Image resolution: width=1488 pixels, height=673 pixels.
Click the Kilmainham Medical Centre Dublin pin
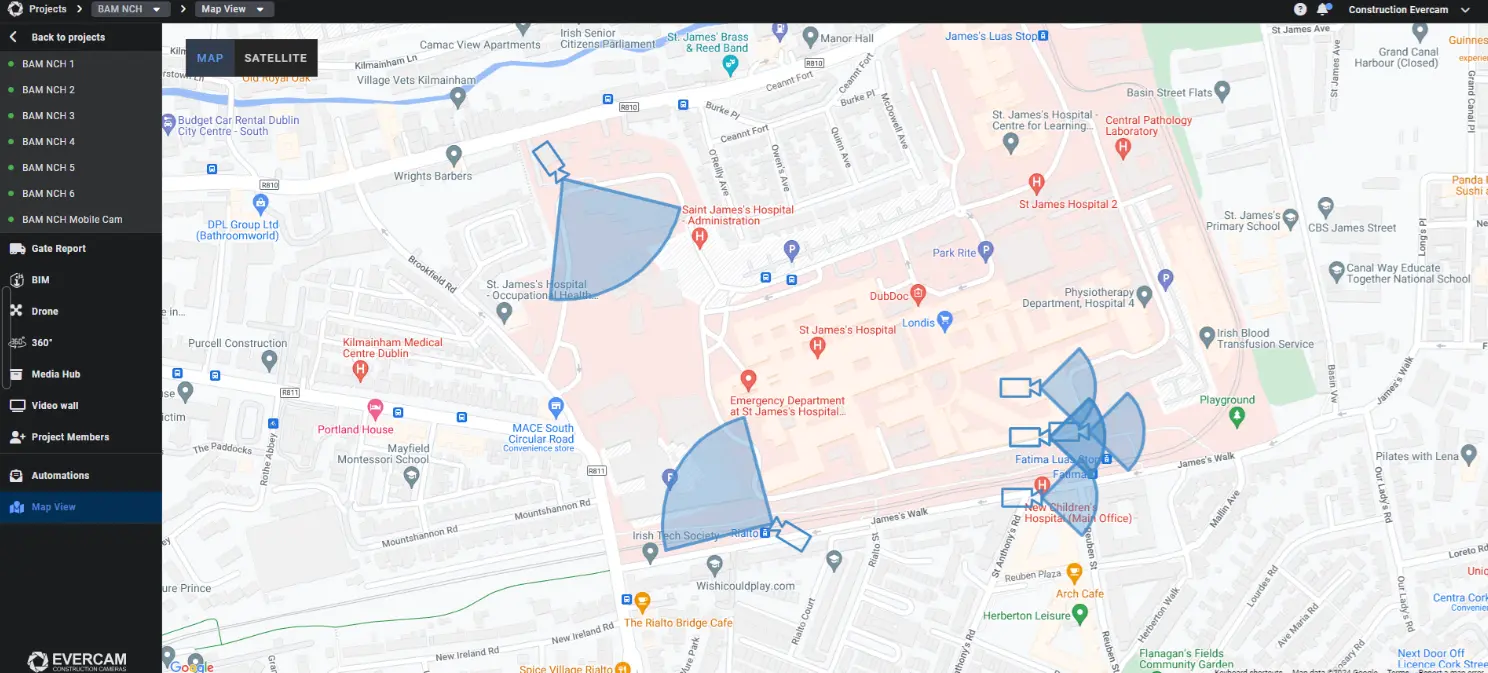362,371
